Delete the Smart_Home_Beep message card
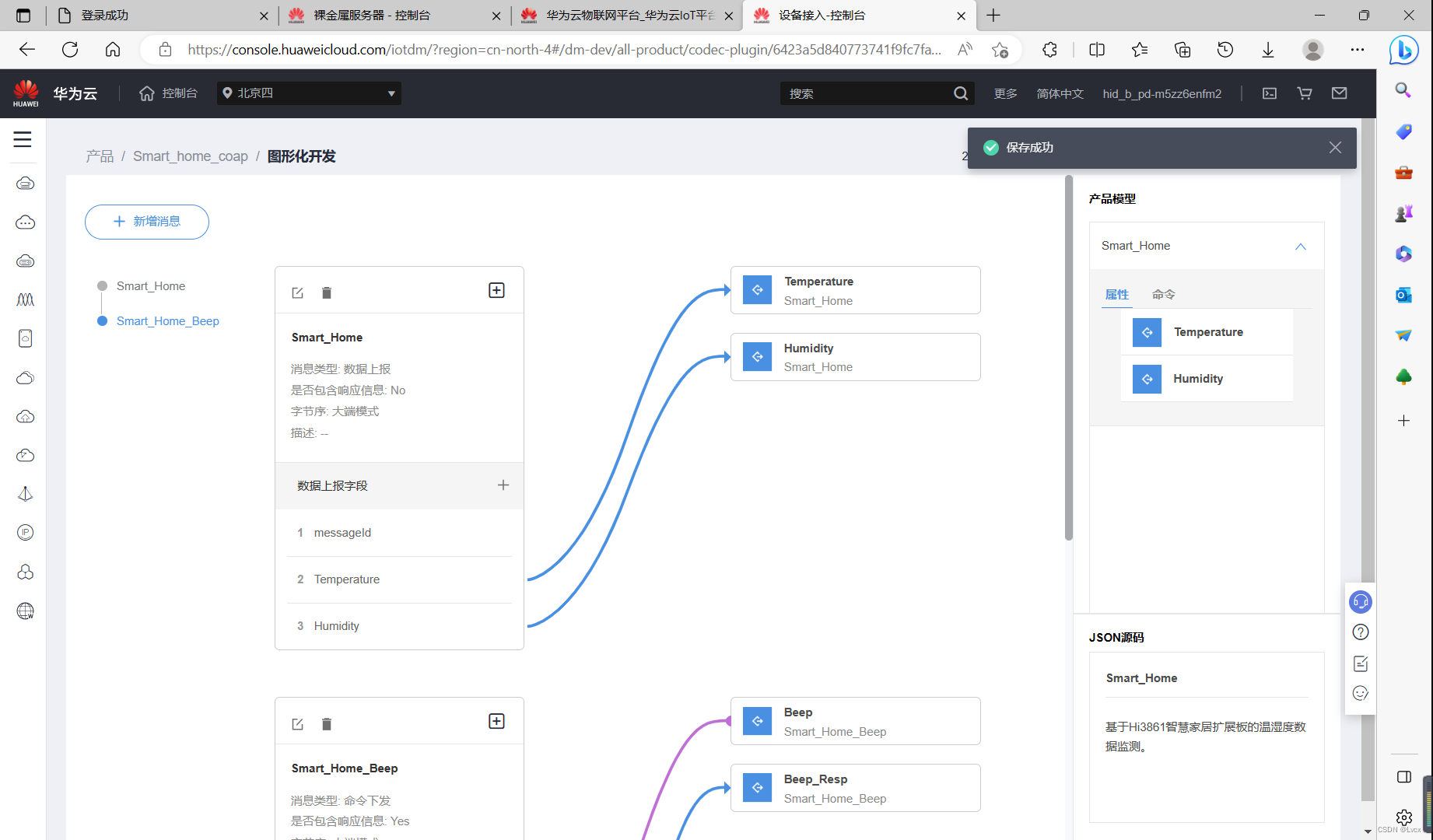 click(x=327, y=724)
